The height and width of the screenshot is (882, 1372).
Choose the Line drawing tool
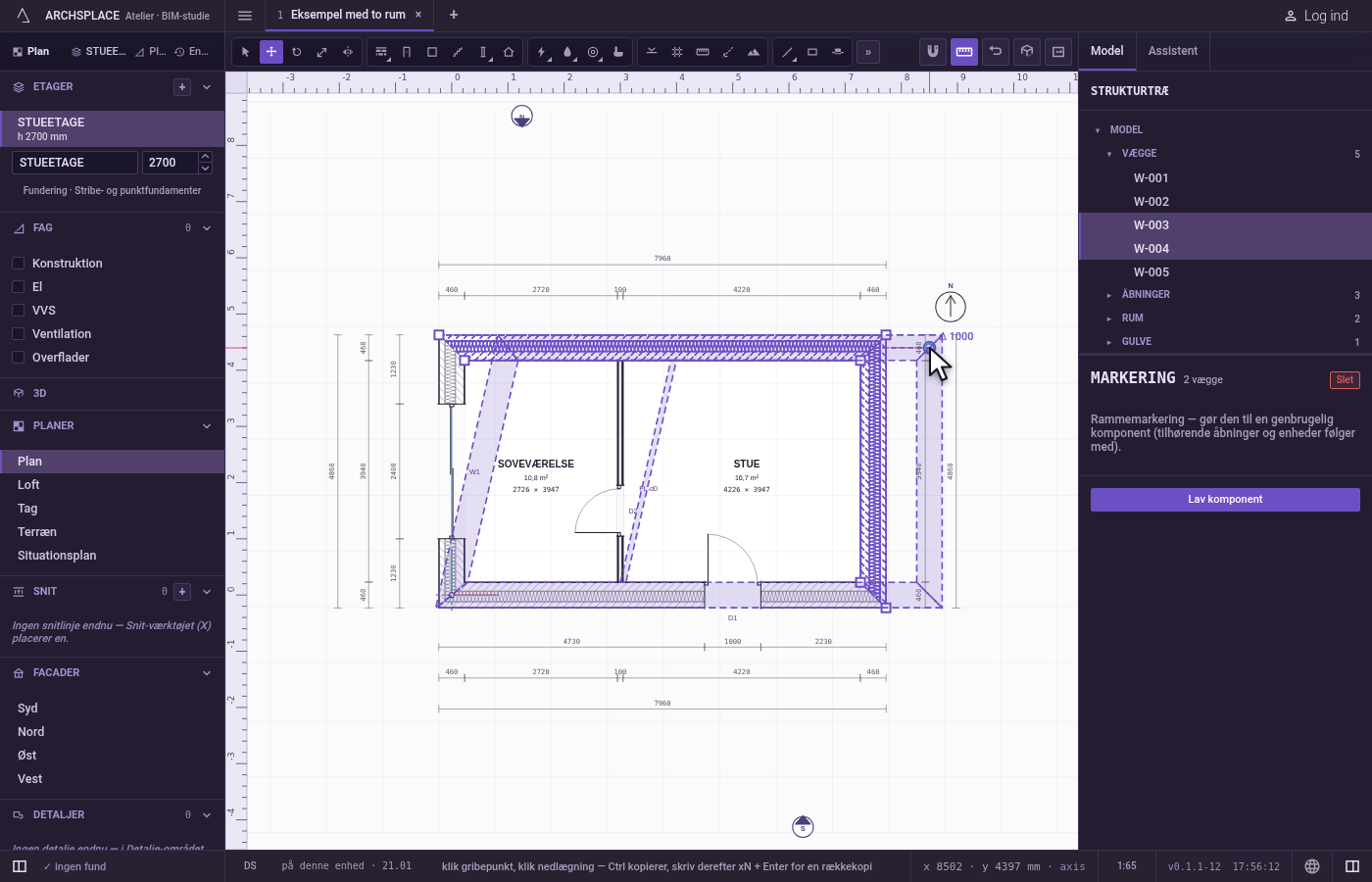pyautogui.click(x=787, y=52)
